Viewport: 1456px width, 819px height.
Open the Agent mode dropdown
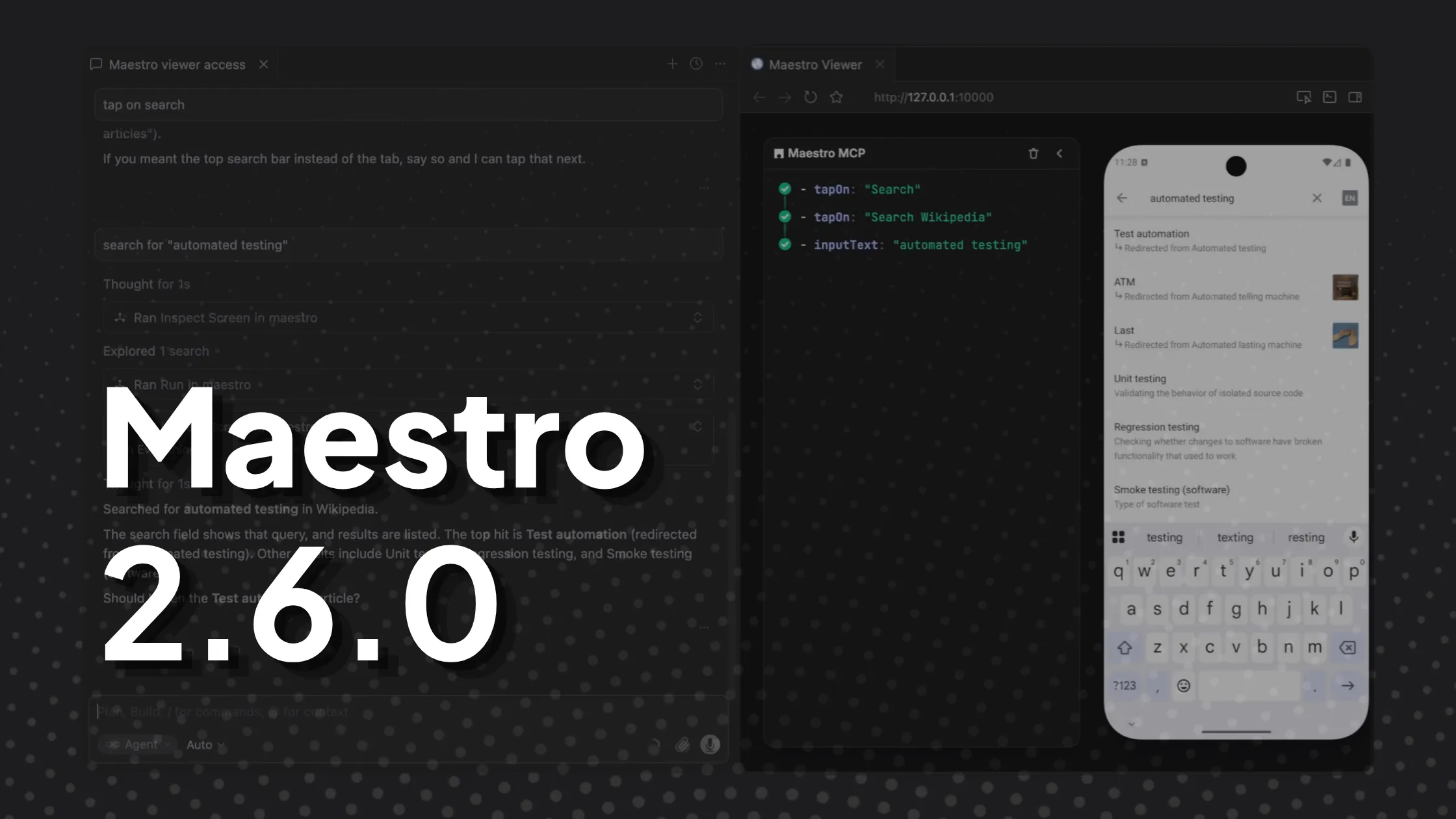138,745
